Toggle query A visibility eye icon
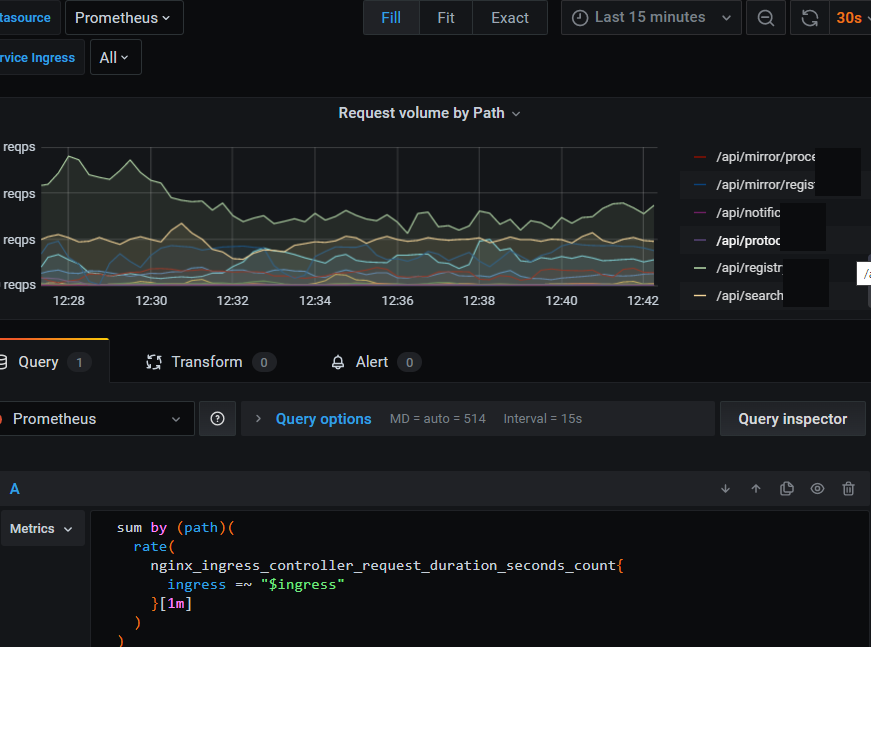The height and width of the screenshot is (754, 871). tap(817, 489)
